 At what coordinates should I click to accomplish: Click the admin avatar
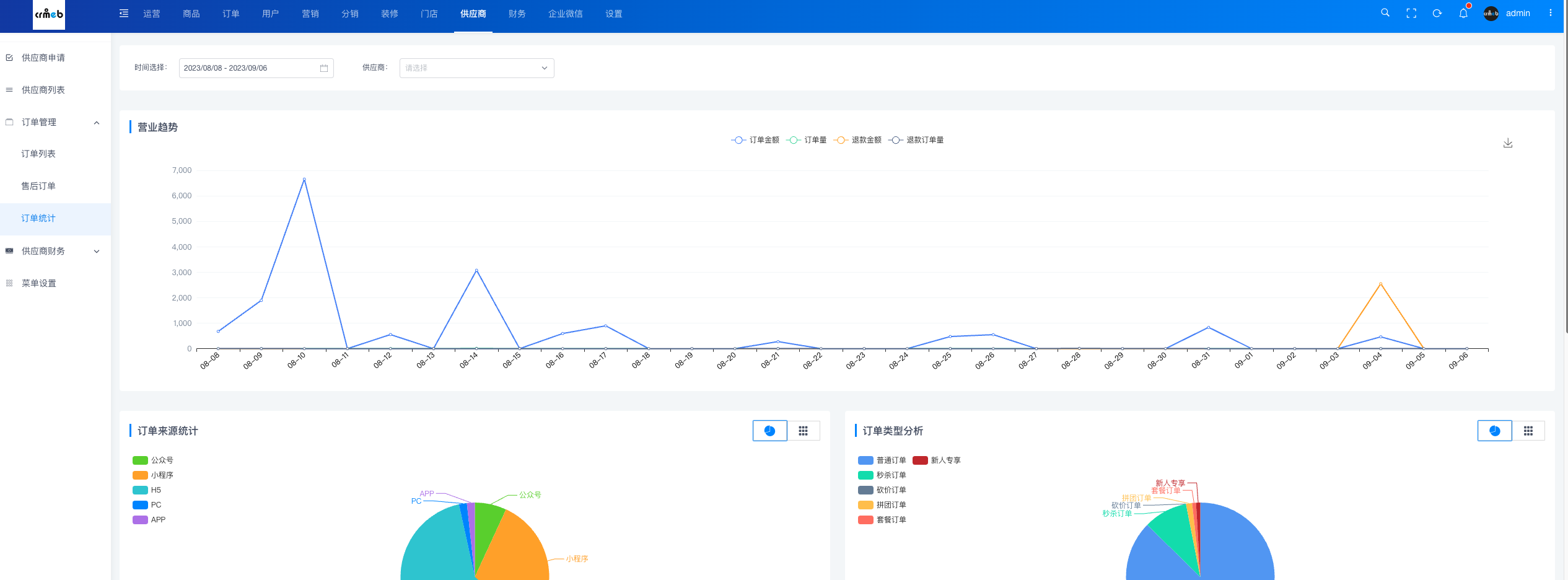click(x=1491, y=13)
